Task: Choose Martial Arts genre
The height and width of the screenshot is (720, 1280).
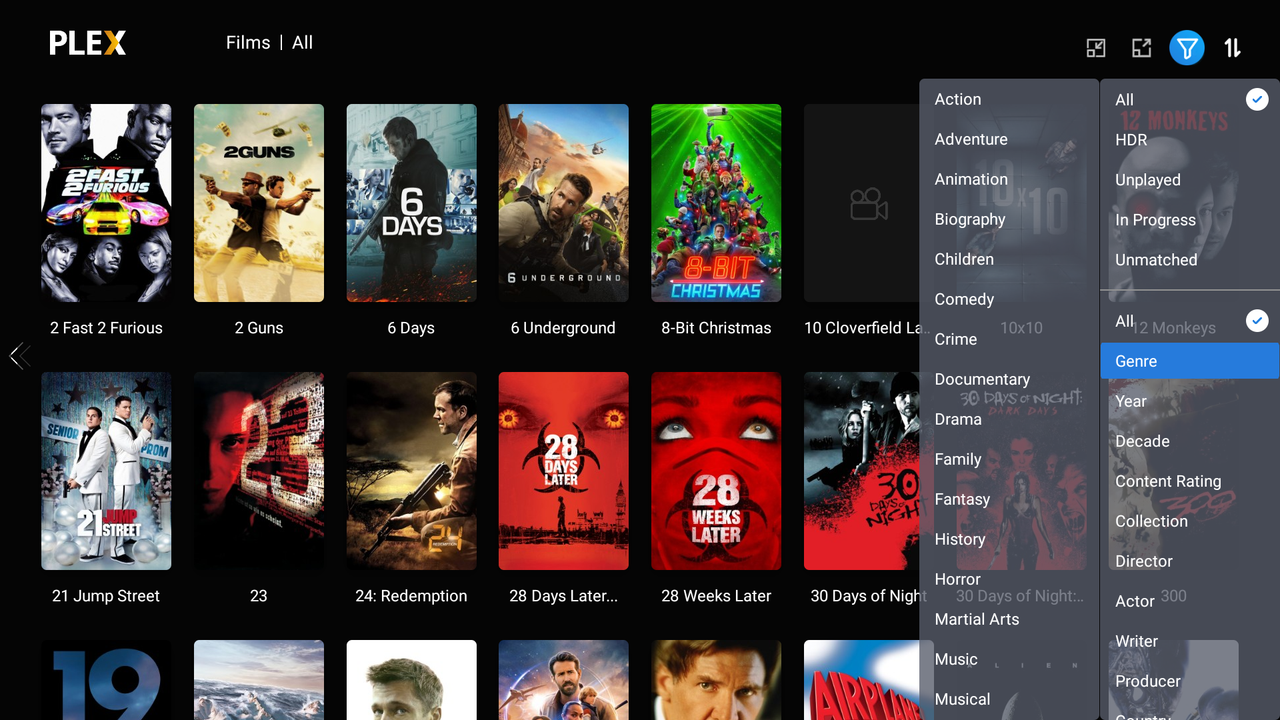Action: tap(1009, 619)
